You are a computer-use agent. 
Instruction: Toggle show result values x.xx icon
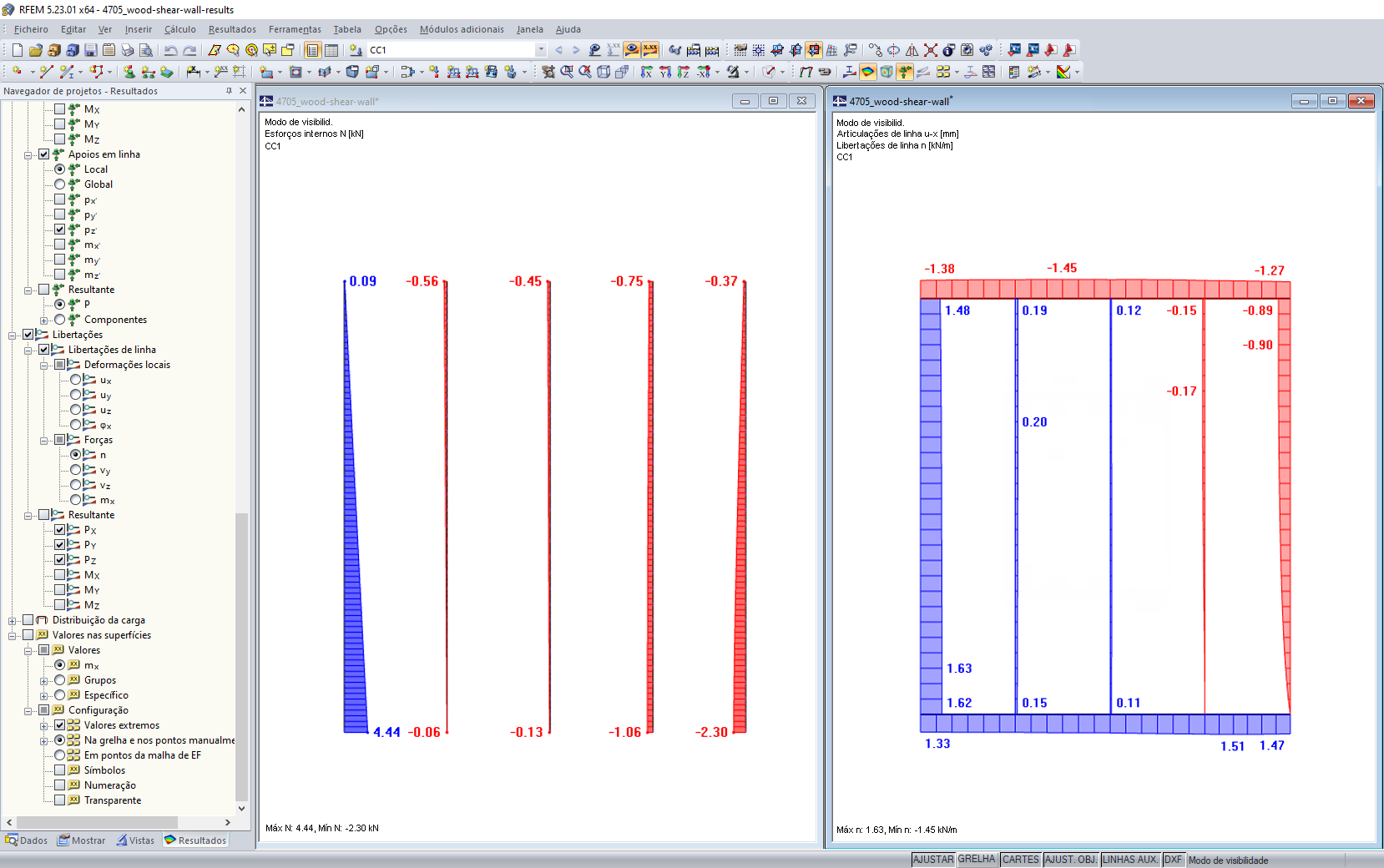pos(650,50)
